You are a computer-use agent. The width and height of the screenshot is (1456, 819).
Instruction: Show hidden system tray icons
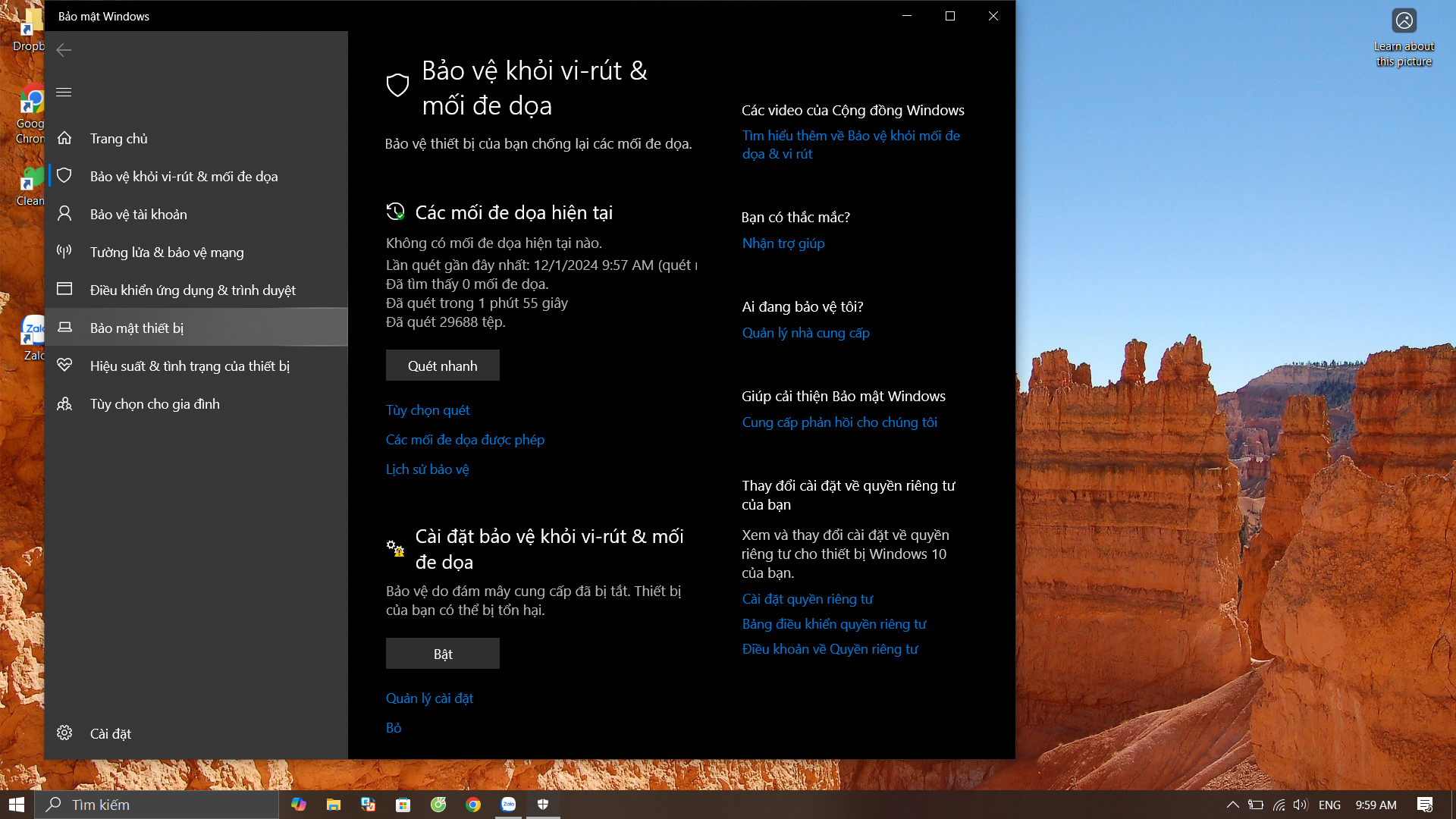(1232, 805)
